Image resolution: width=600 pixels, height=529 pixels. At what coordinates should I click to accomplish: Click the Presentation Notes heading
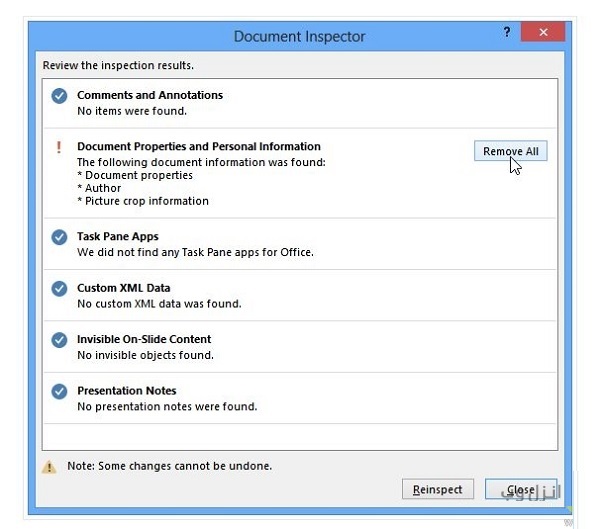[126, 390]
